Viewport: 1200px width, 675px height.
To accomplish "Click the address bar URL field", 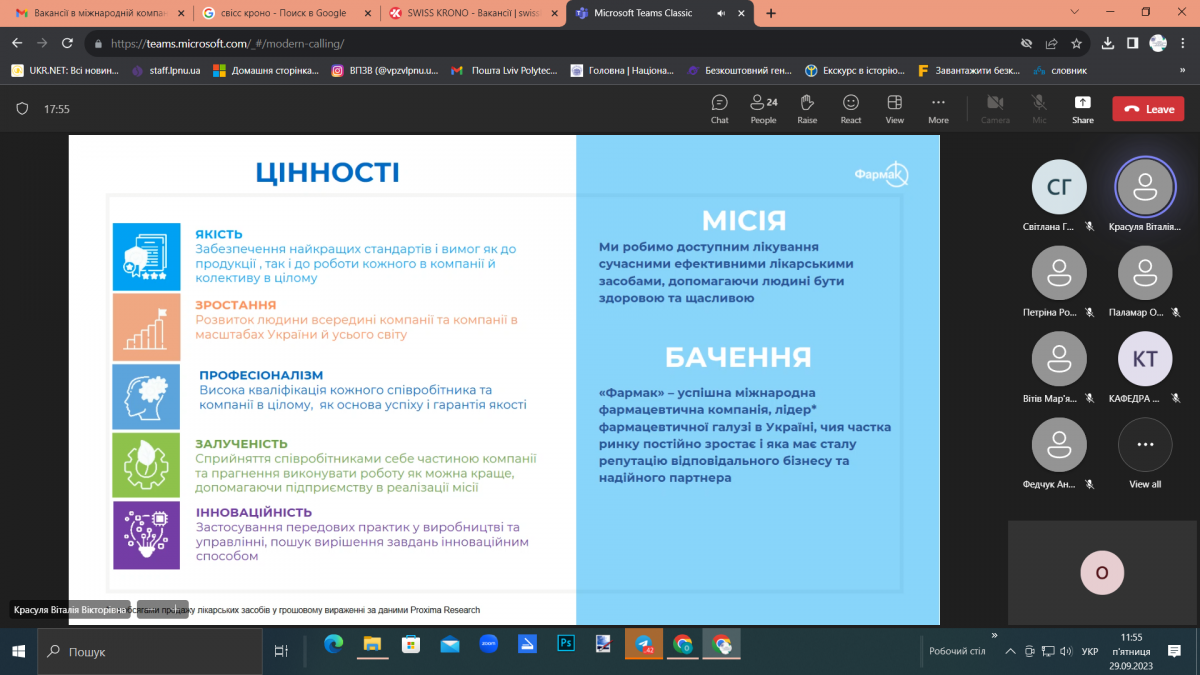I will coord(500,44).
